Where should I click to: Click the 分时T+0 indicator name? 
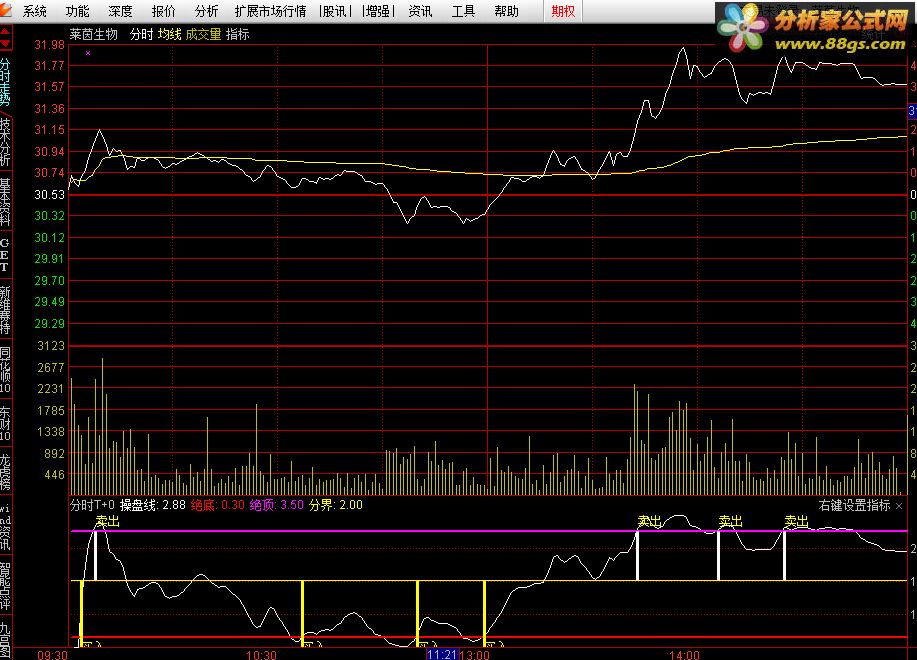(x=92, y=504)
